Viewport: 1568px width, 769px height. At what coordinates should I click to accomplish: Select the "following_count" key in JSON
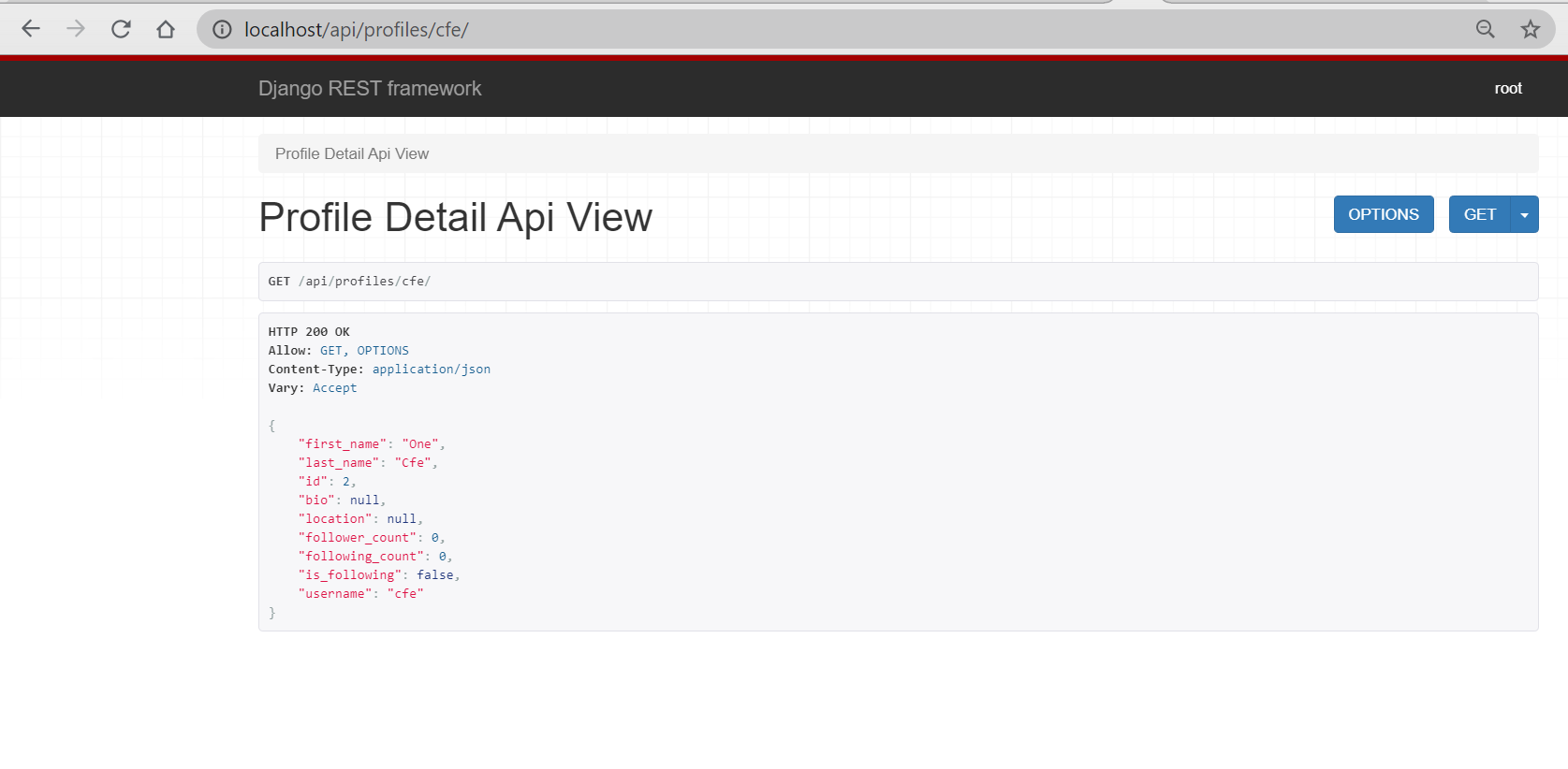pyautogui.click(x=361, y=557)
